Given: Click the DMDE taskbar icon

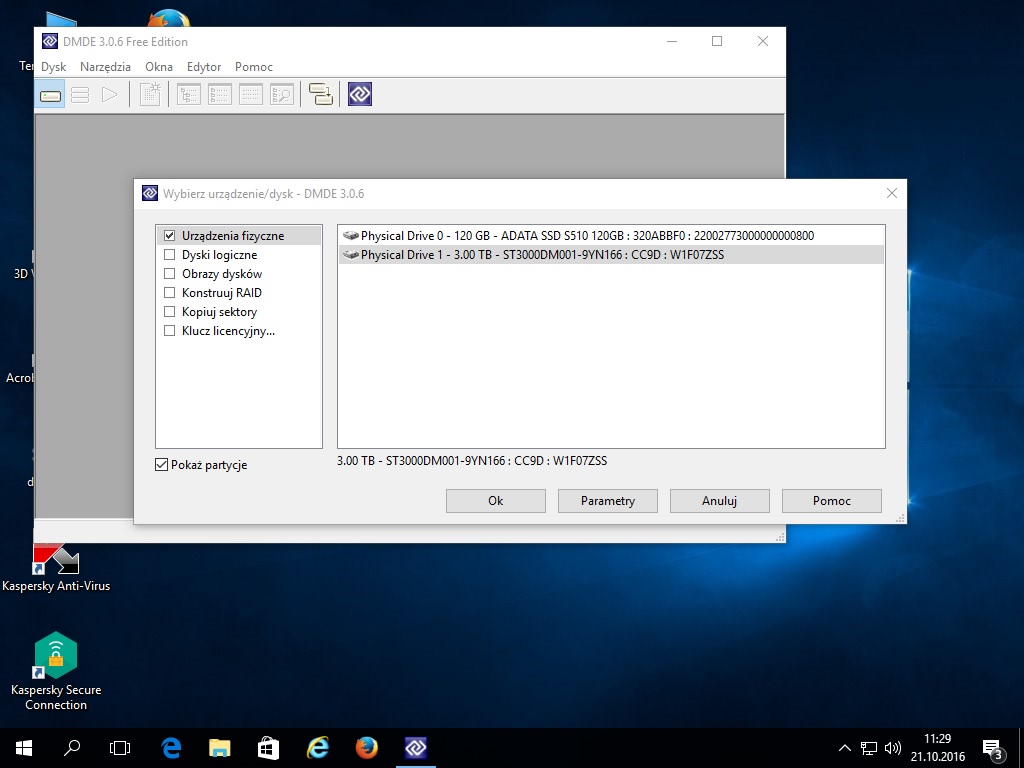Looking at the screenshot, I should click(416, 748).
